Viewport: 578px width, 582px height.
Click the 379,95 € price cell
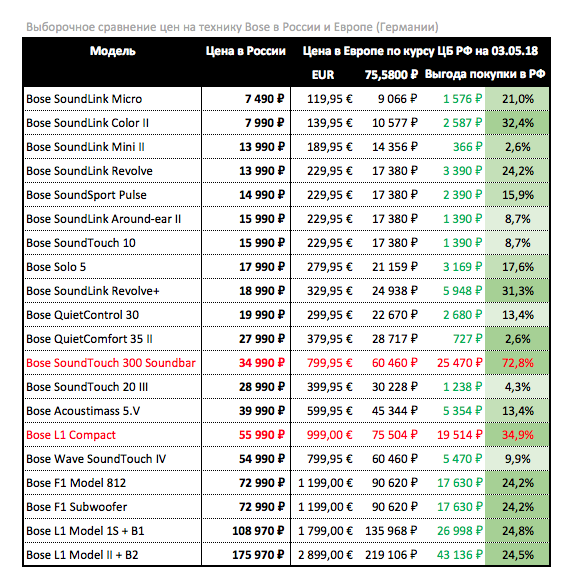(x=330, y=339)
